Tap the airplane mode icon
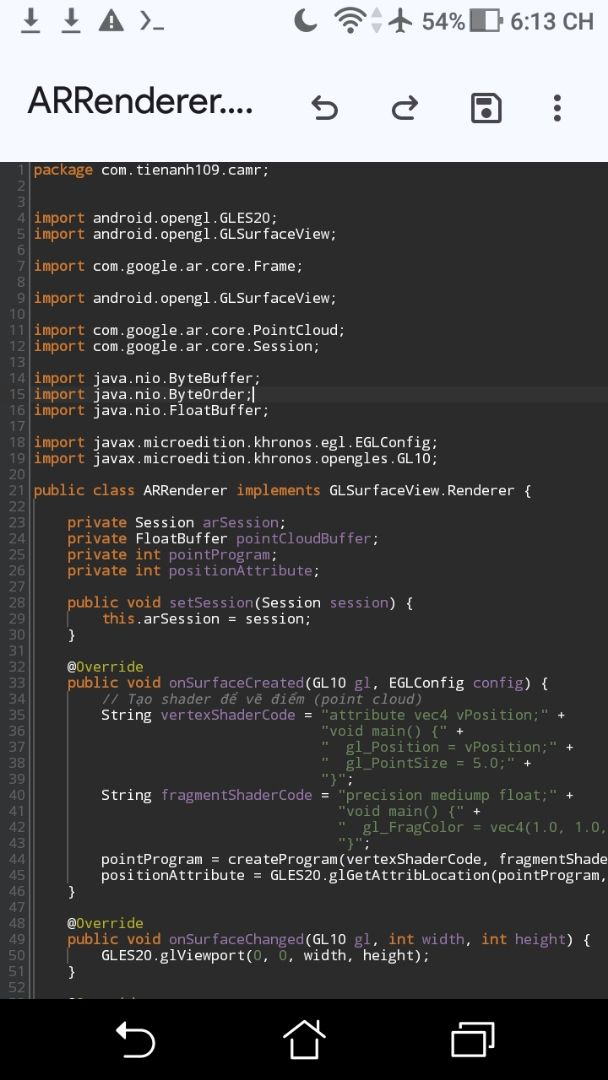608x1080 pixels. 400,21
